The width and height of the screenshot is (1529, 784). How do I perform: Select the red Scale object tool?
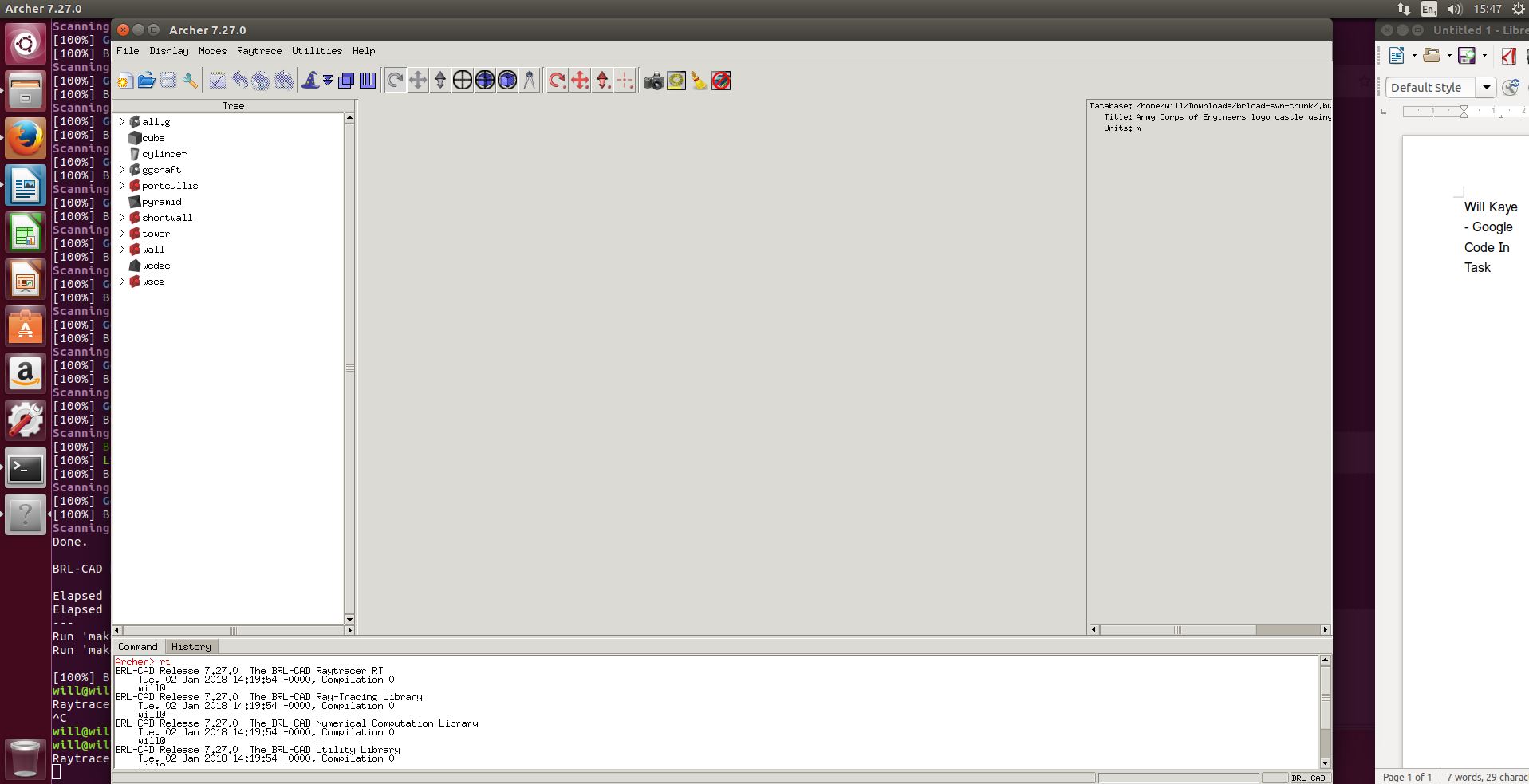(x=603, y=81)
